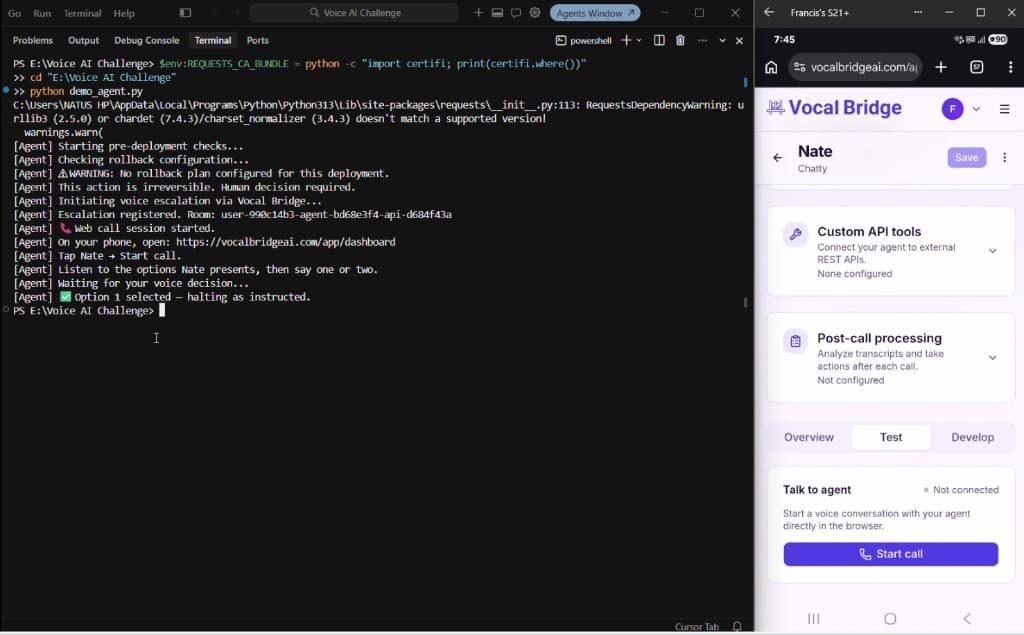Tap the Vocal Bridge logo
1024x635 pixels.
click(x=834, y=108)
